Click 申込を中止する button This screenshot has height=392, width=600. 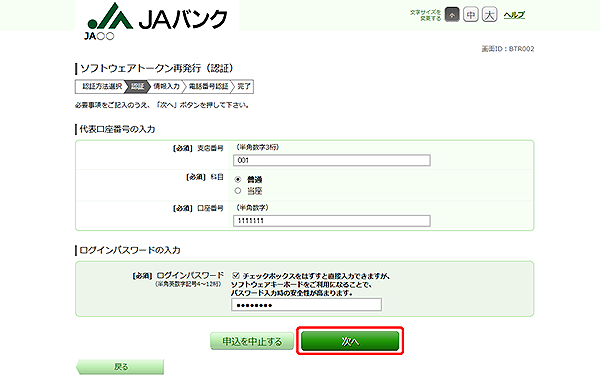pyautogui.click(x=252, y=341)
